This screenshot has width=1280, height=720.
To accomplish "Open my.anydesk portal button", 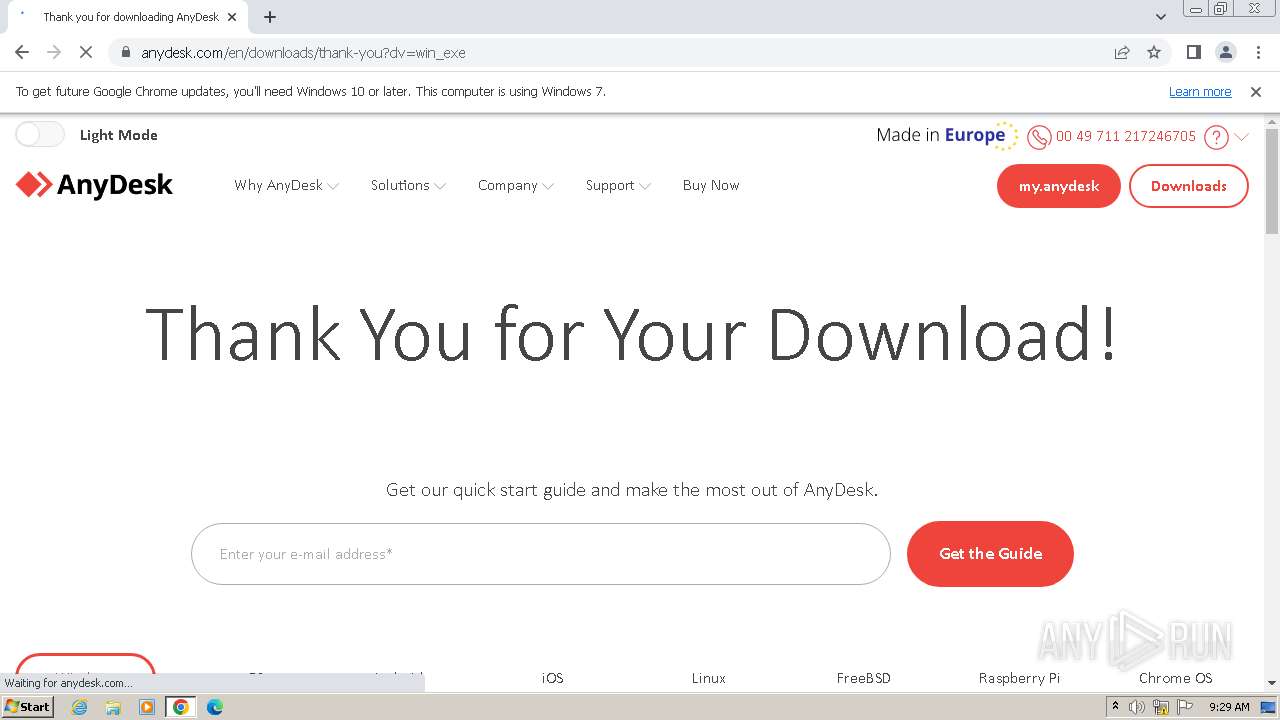I will [1059, 186].
